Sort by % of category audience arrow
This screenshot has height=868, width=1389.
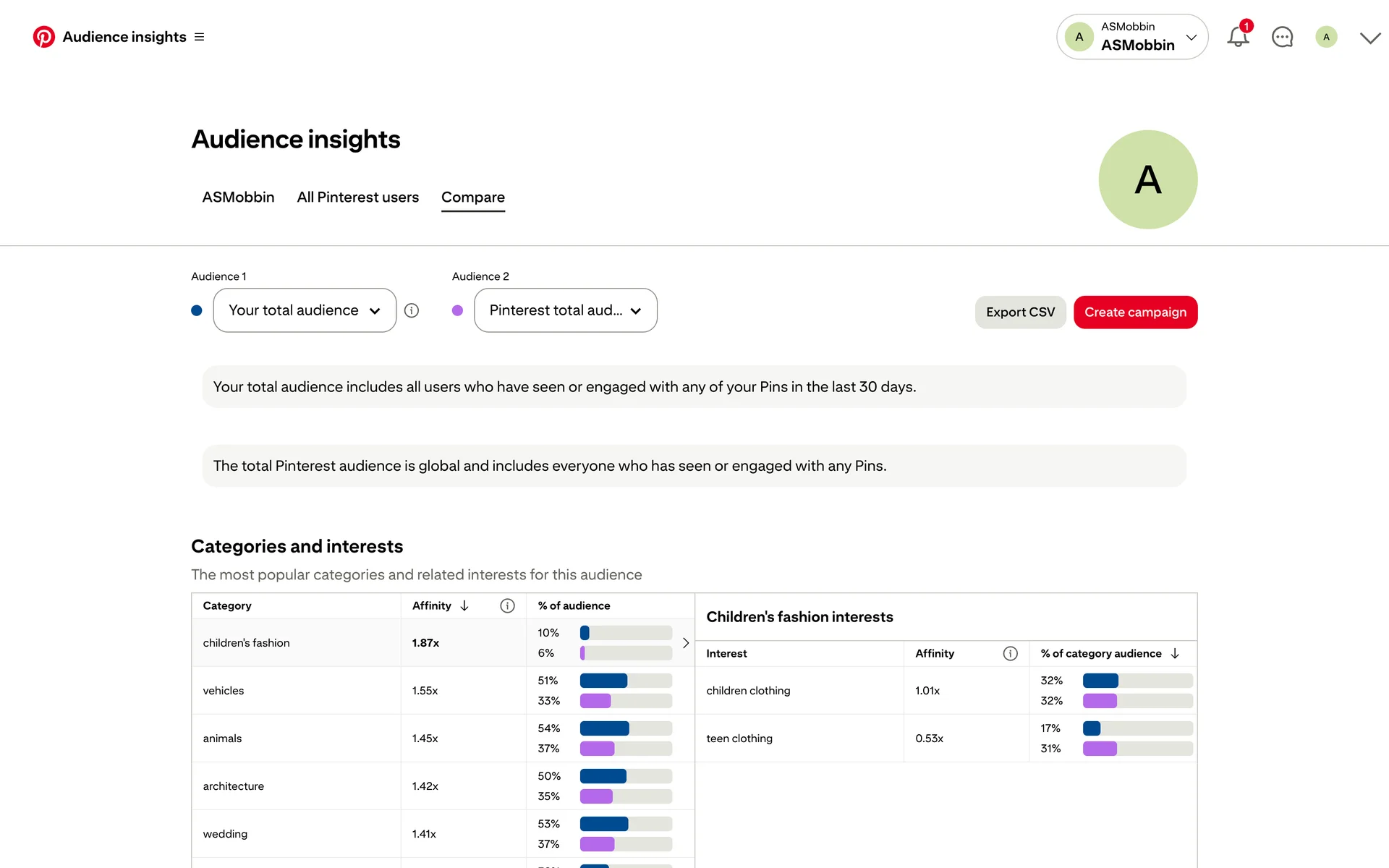point(1175,654)
